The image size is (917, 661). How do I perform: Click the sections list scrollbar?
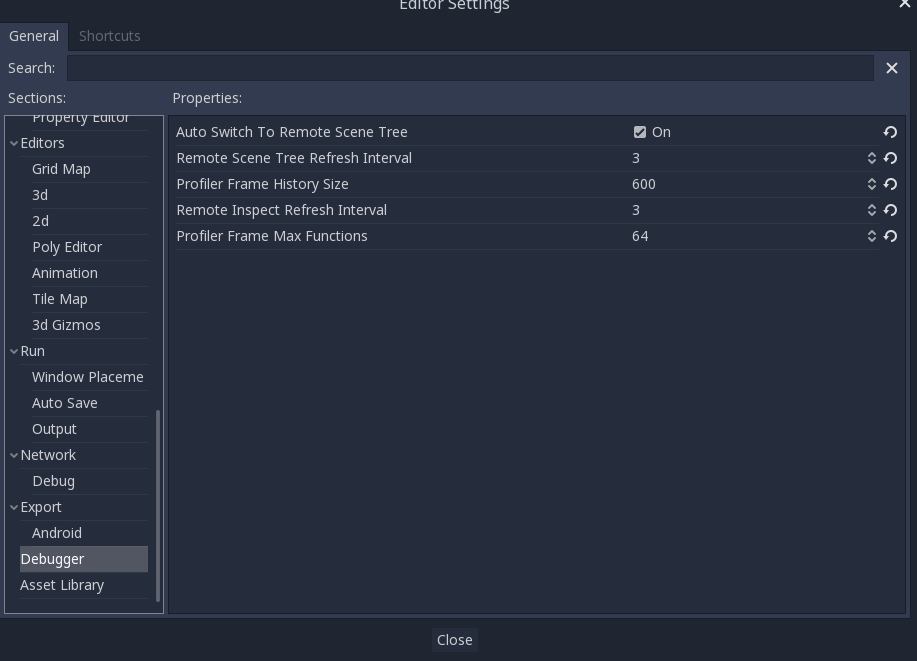click(x=158, y=506)
